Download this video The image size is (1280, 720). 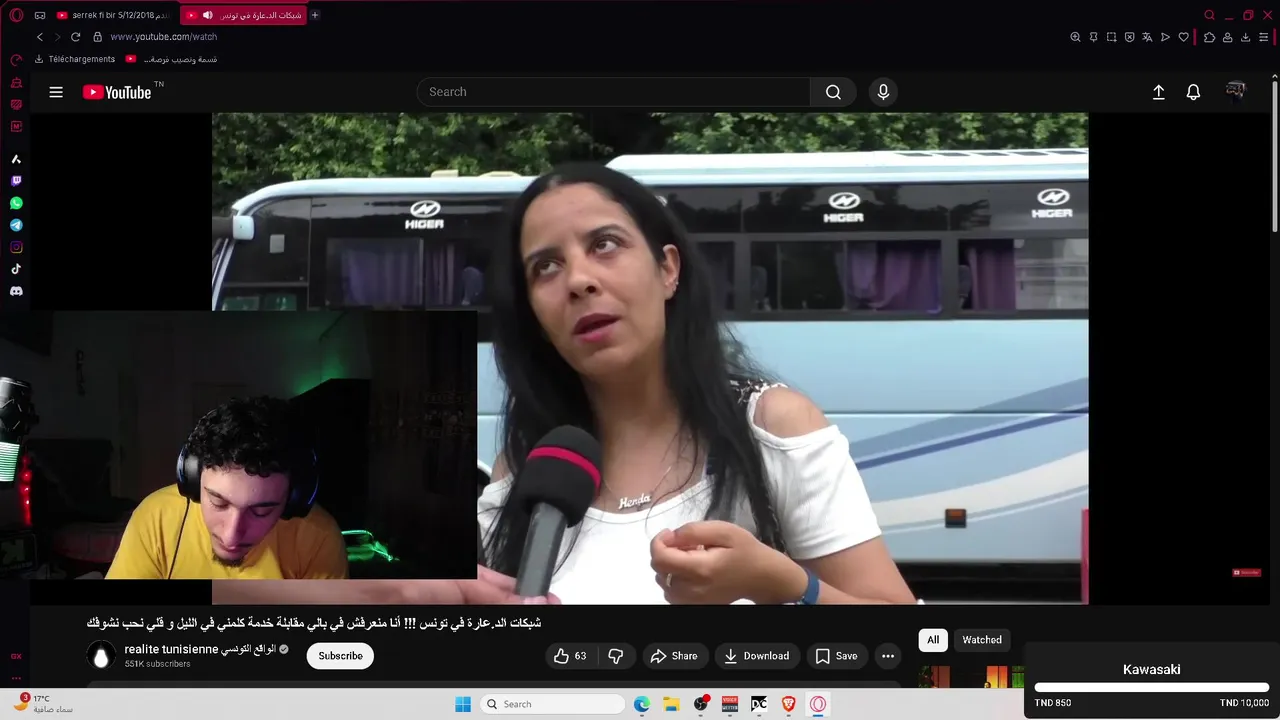pyautogui.click(x=757, y=656)
